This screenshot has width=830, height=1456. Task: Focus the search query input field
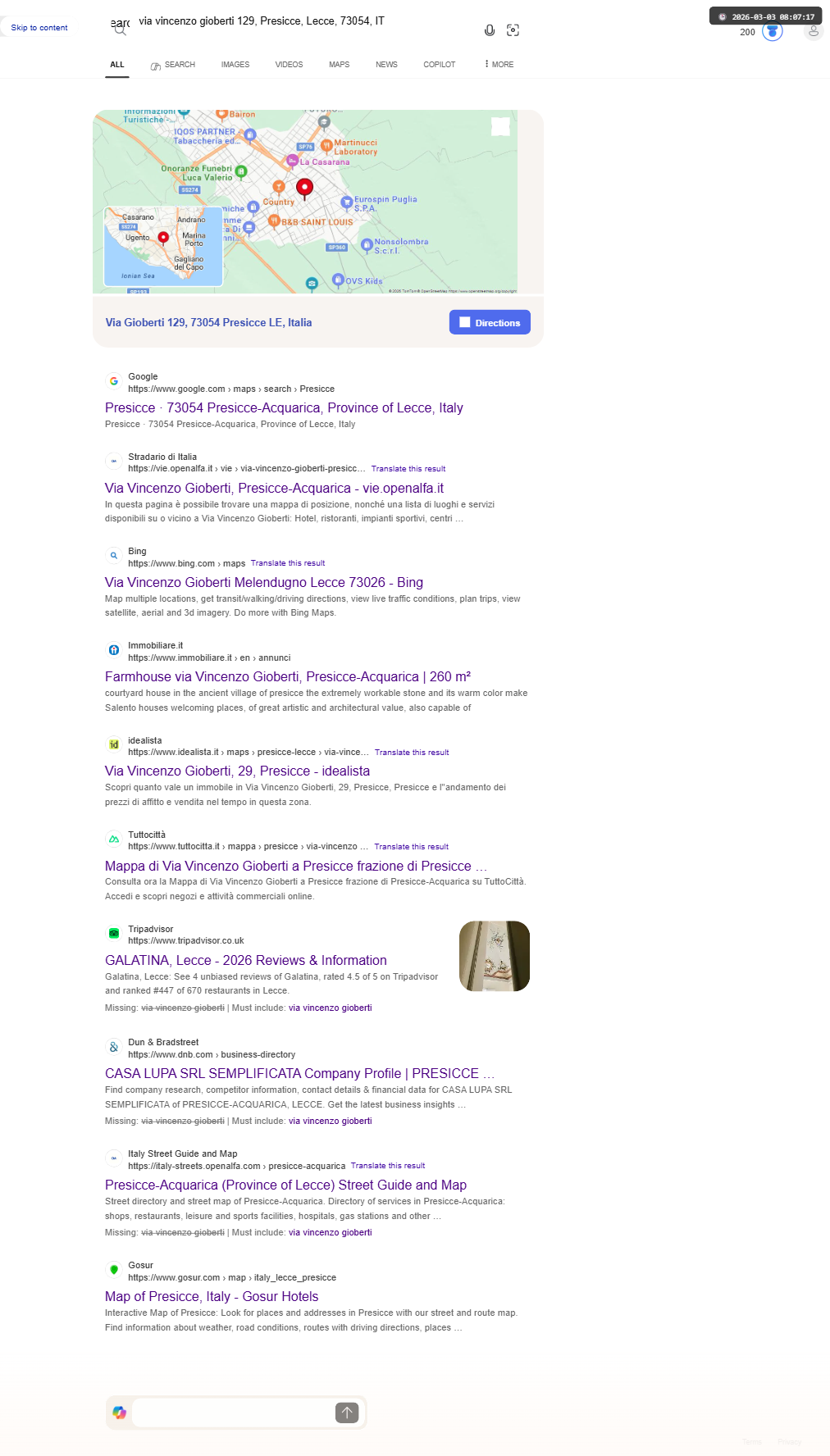(x=303, y=21)
